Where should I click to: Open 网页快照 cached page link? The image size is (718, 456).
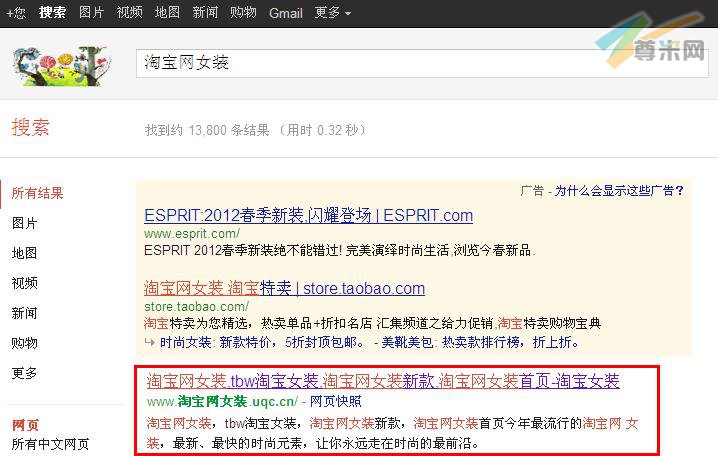(336, 402)
